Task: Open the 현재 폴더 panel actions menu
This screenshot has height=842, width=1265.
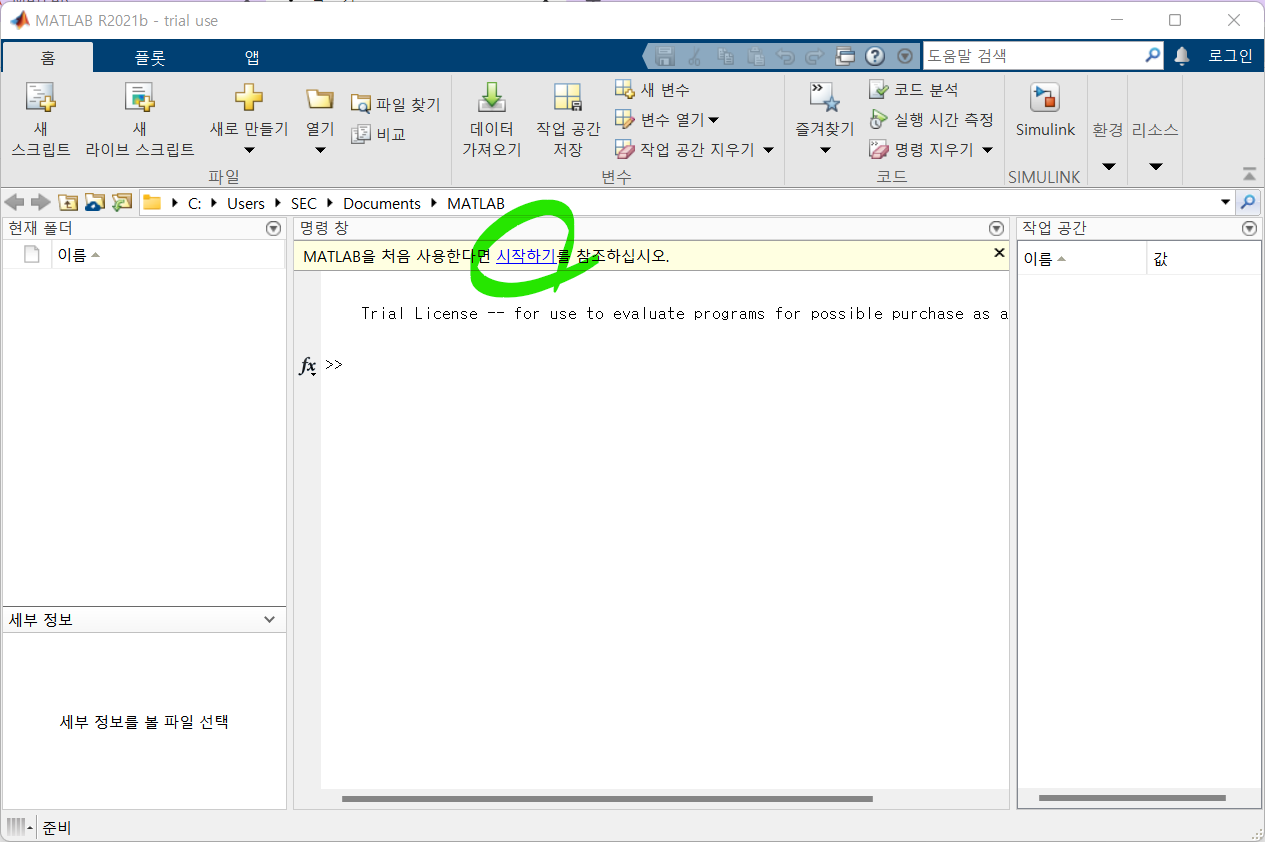Action: pos(273,229)
